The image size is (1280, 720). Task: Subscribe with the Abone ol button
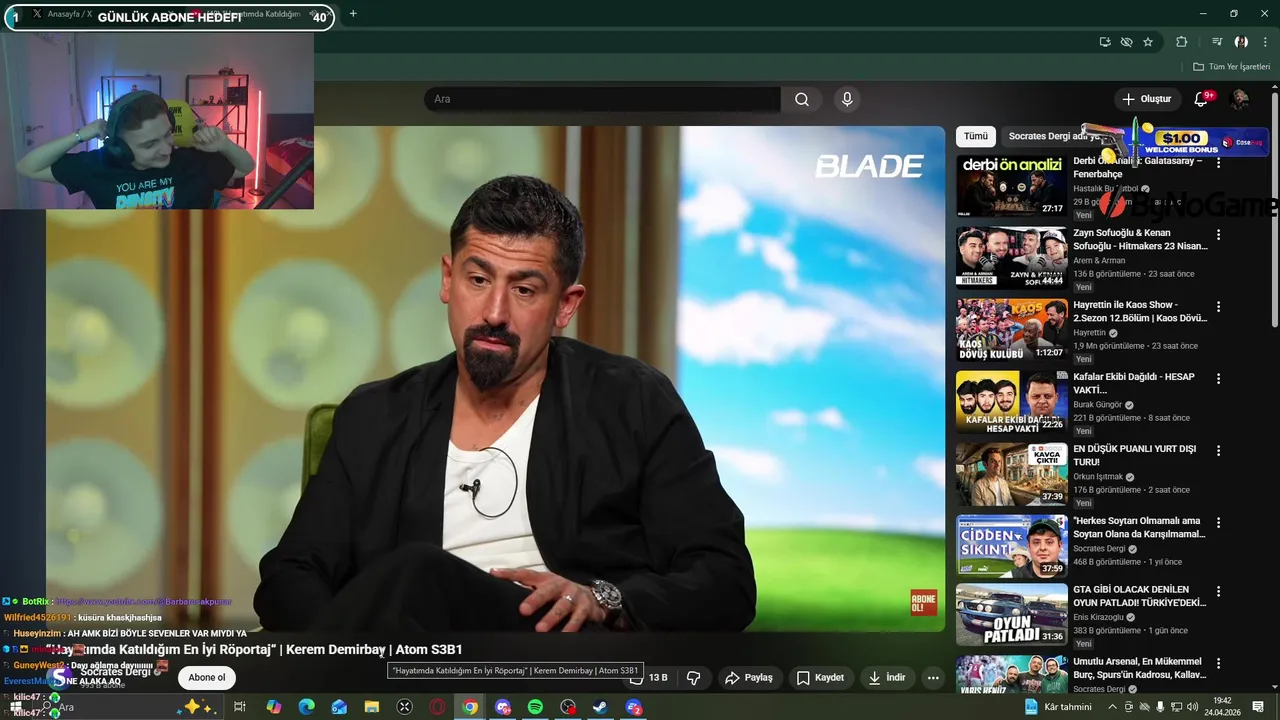coord(207,678)
